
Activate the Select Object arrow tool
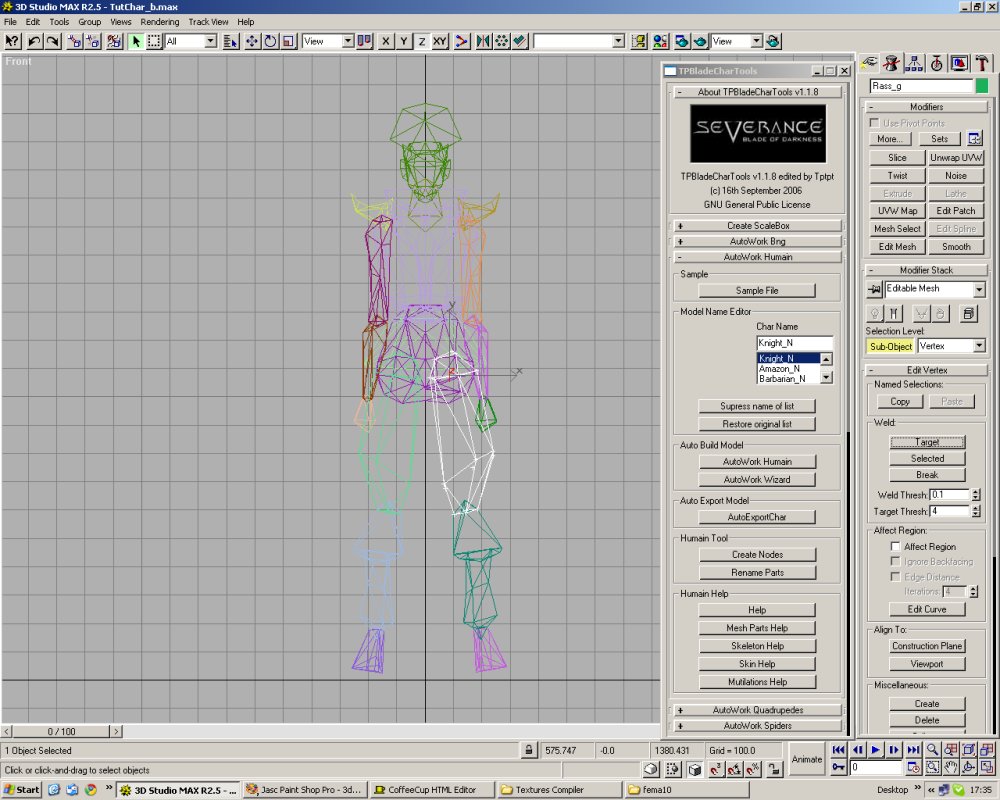click(135, 41)
